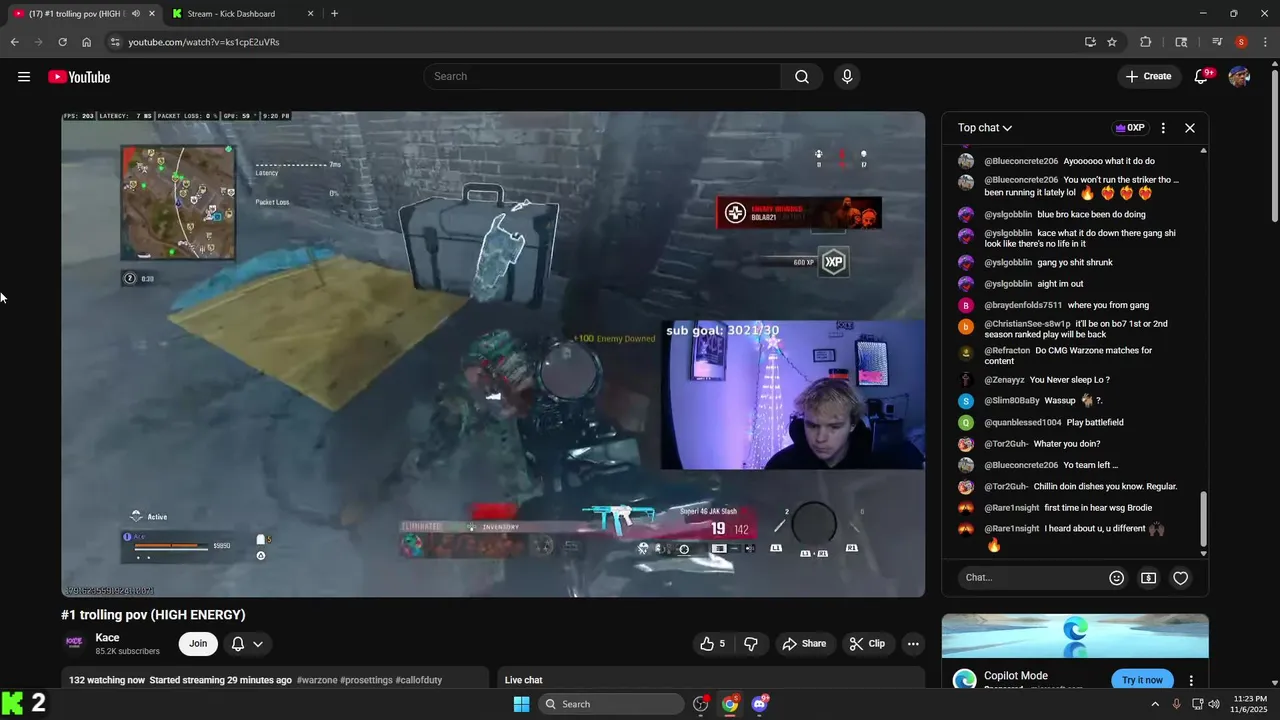This screenshot has height=720, width=1280.
Task: Focus the YouTube search field
Action: (603, 77)
